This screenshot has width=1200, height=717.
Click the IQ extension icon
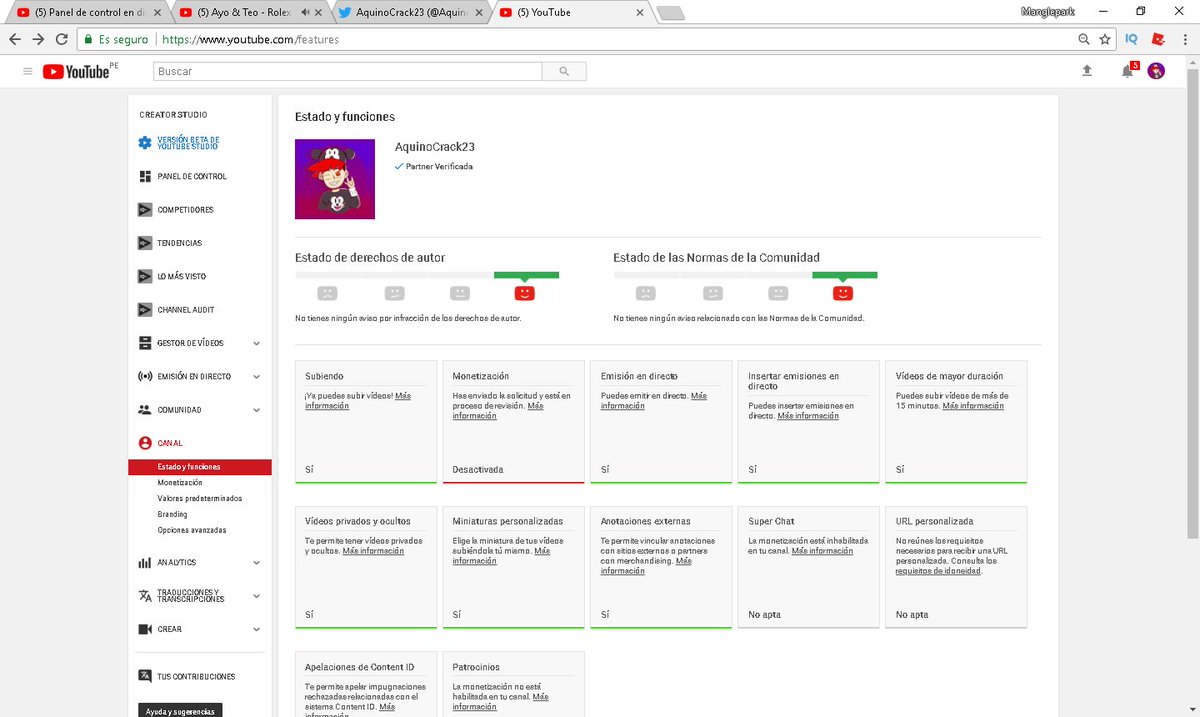tap(1131, 39)
